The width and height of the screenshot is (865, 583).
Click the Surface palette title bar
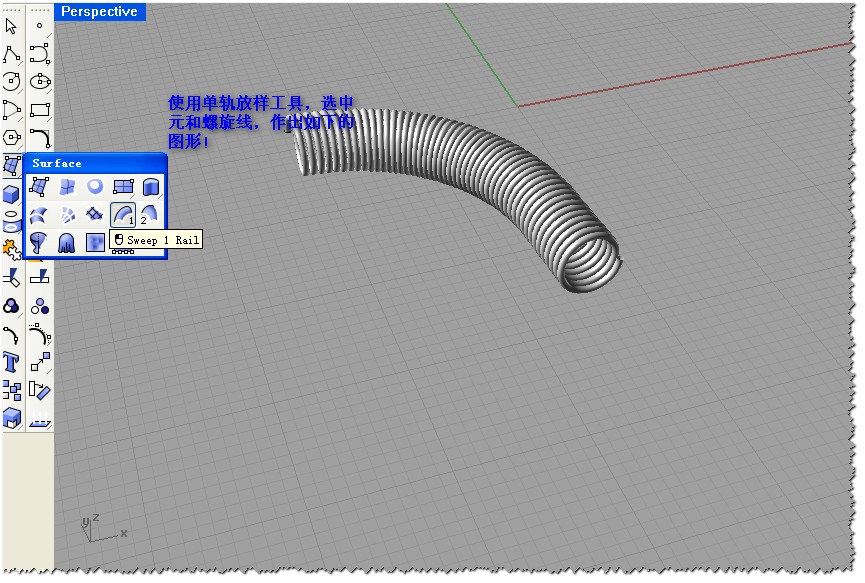95,163
